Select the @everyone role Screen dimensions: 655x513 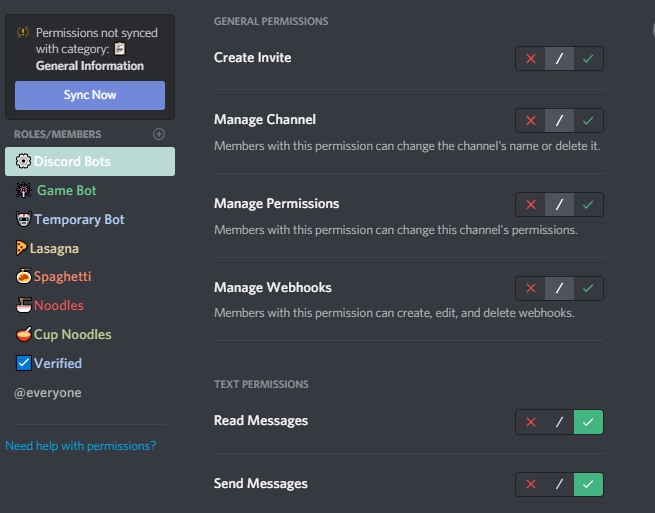tap(48, 393)
